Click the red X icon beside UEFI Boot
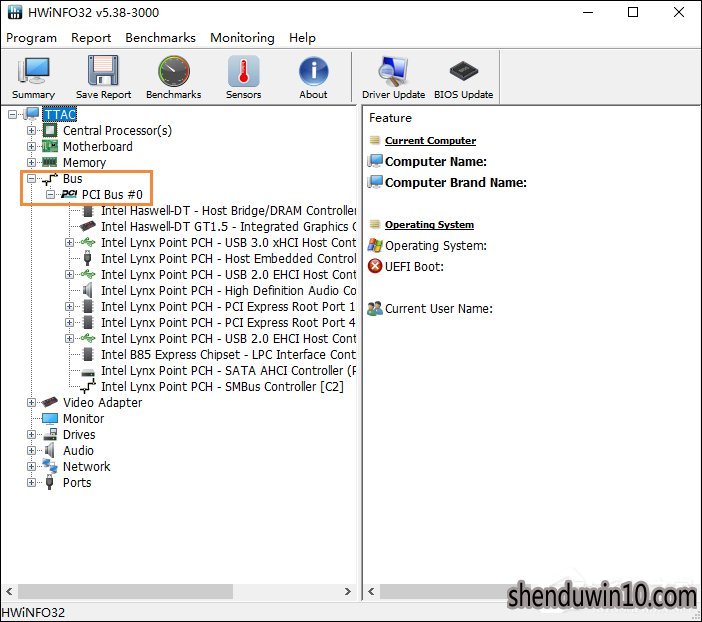The width and height of the screenshot is (702, 622). [x=375, y=266]
